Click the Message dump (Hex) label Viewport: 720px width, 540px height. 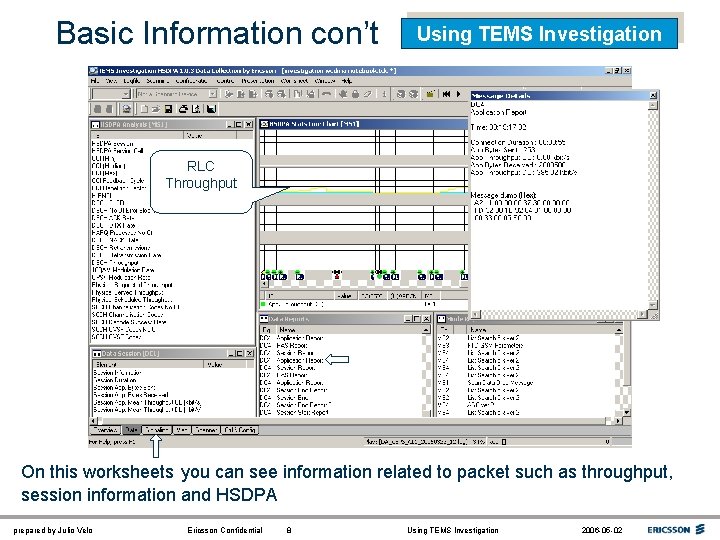point(503,195)
